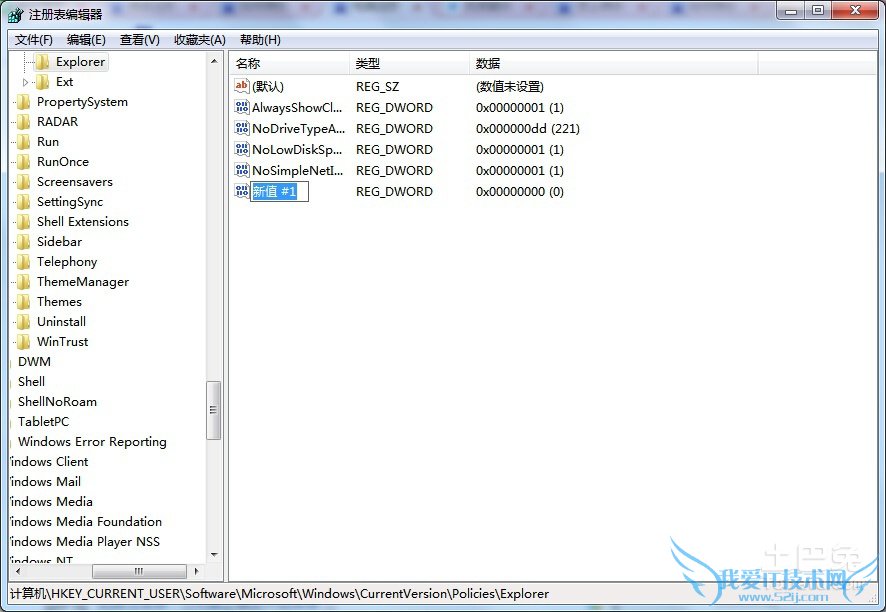
Task: Click the Run folder icon
Action: coord(23,142)
